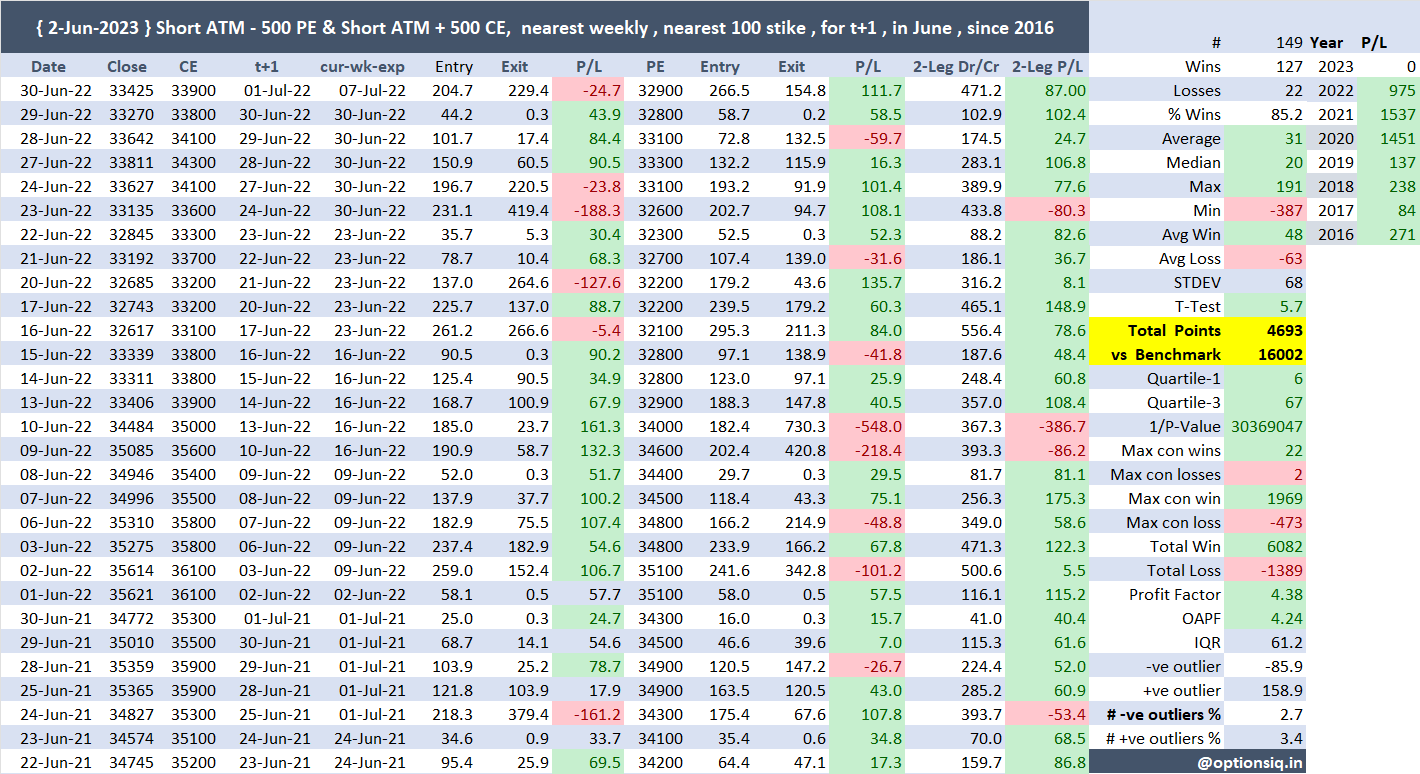Select the benchmark value 16002

1281,355
